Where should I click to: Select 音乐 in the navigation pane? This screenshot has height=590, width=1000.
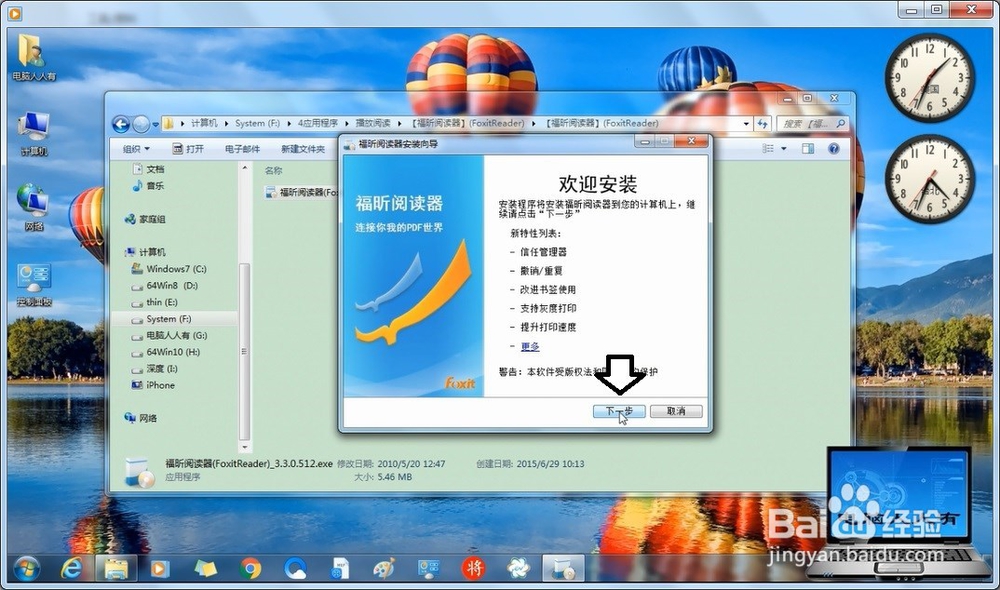pyautogui.click(x=149, y=186)
